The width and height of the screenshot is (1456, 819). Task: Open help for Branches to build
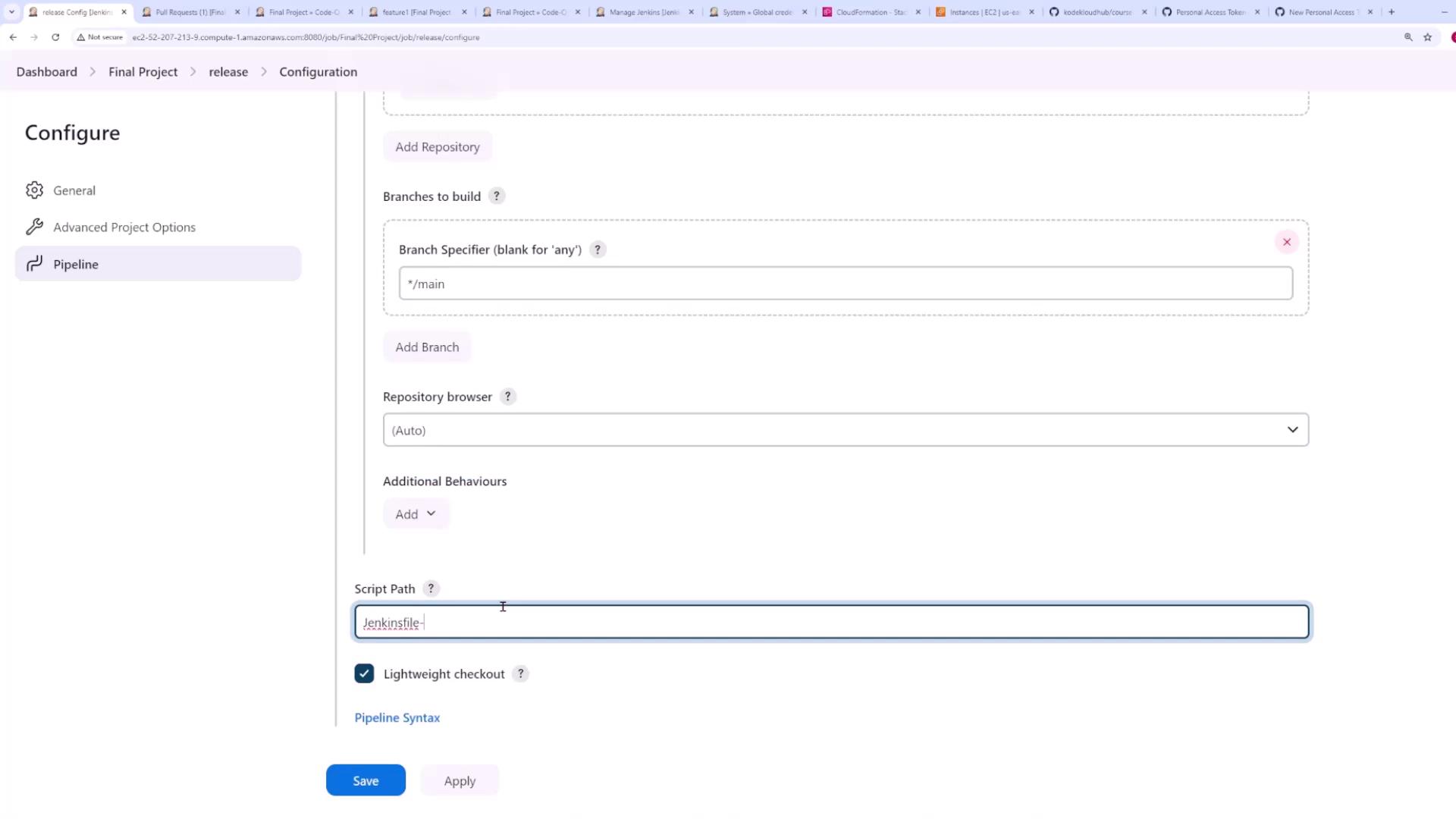[x=497, y=196]
